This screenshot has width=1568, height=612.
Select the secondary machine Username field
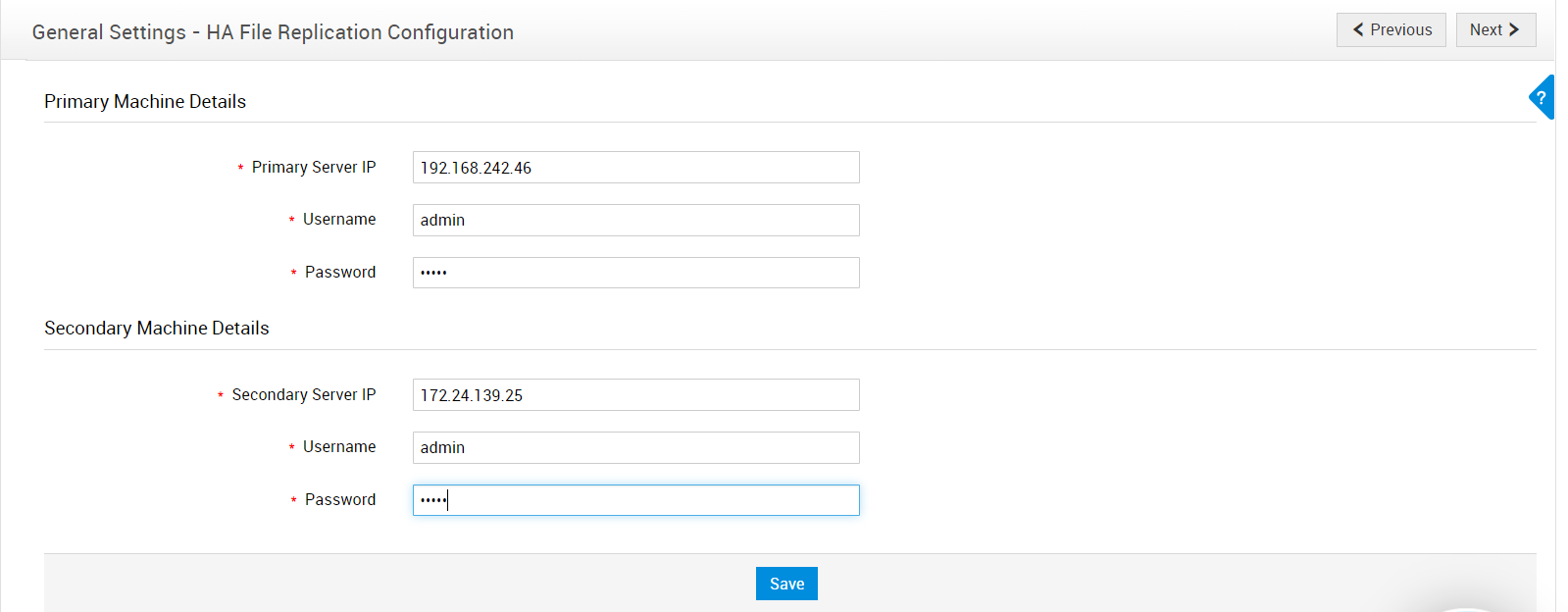[635, 447]
